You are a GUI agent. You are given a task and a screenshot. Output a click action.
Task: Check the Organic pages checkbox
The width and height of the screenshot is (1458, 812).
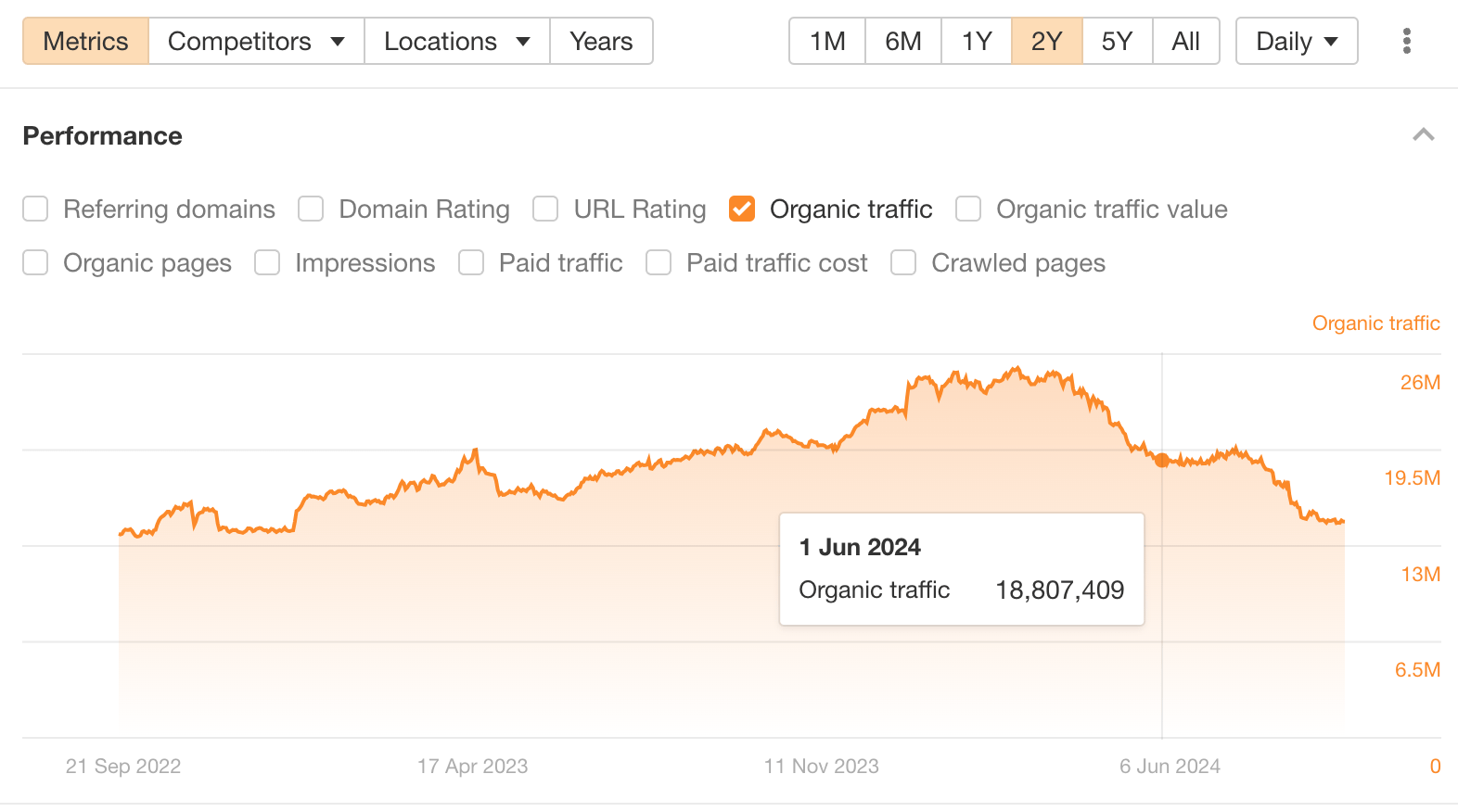[34, 262]
